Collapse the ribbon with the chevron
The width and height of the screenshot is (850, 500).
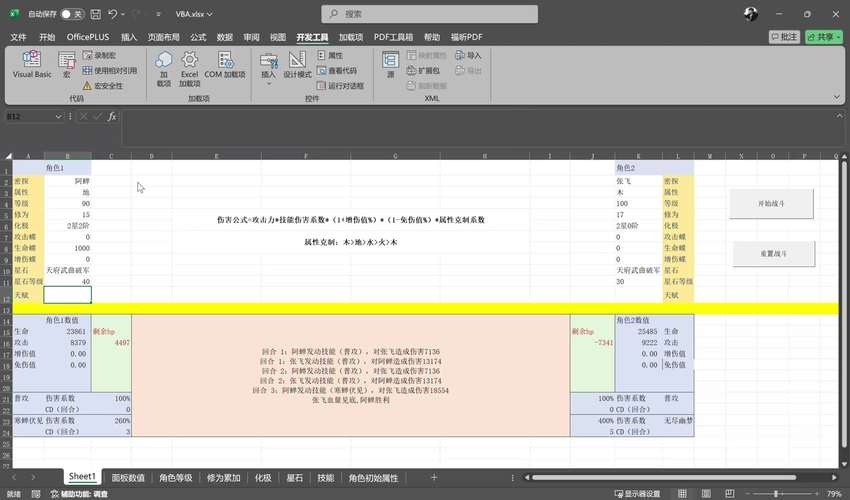click(837, 97)
